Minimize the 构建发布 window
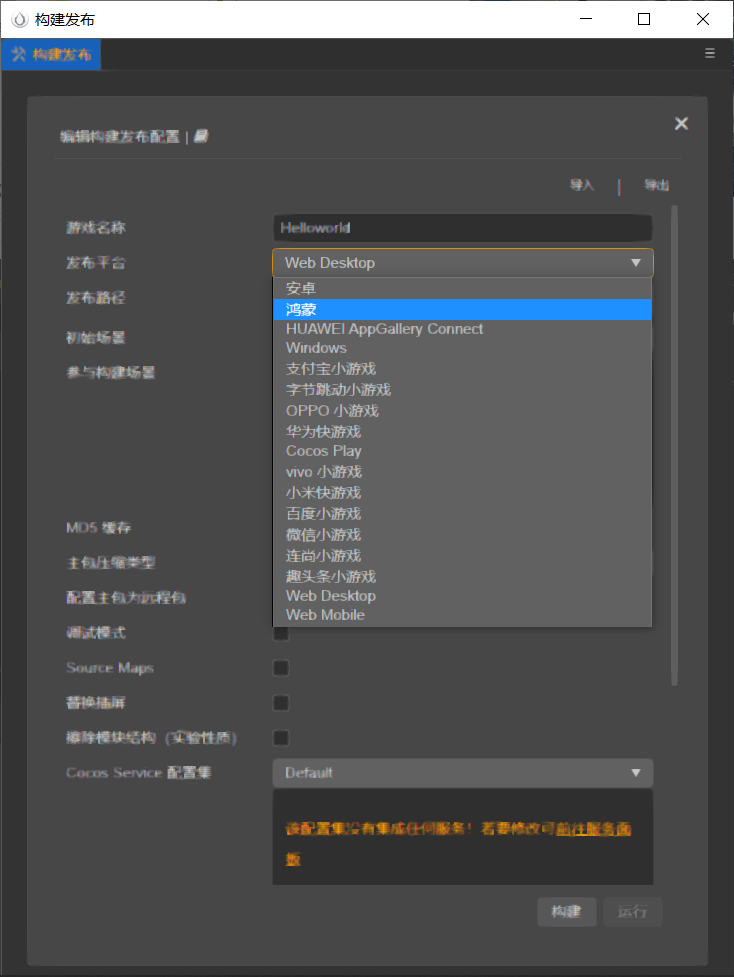 (x=586, y=19)
